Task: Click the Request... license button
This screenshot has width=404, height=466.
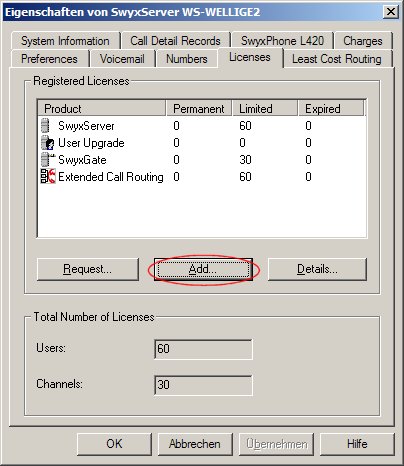Action: 88,269
